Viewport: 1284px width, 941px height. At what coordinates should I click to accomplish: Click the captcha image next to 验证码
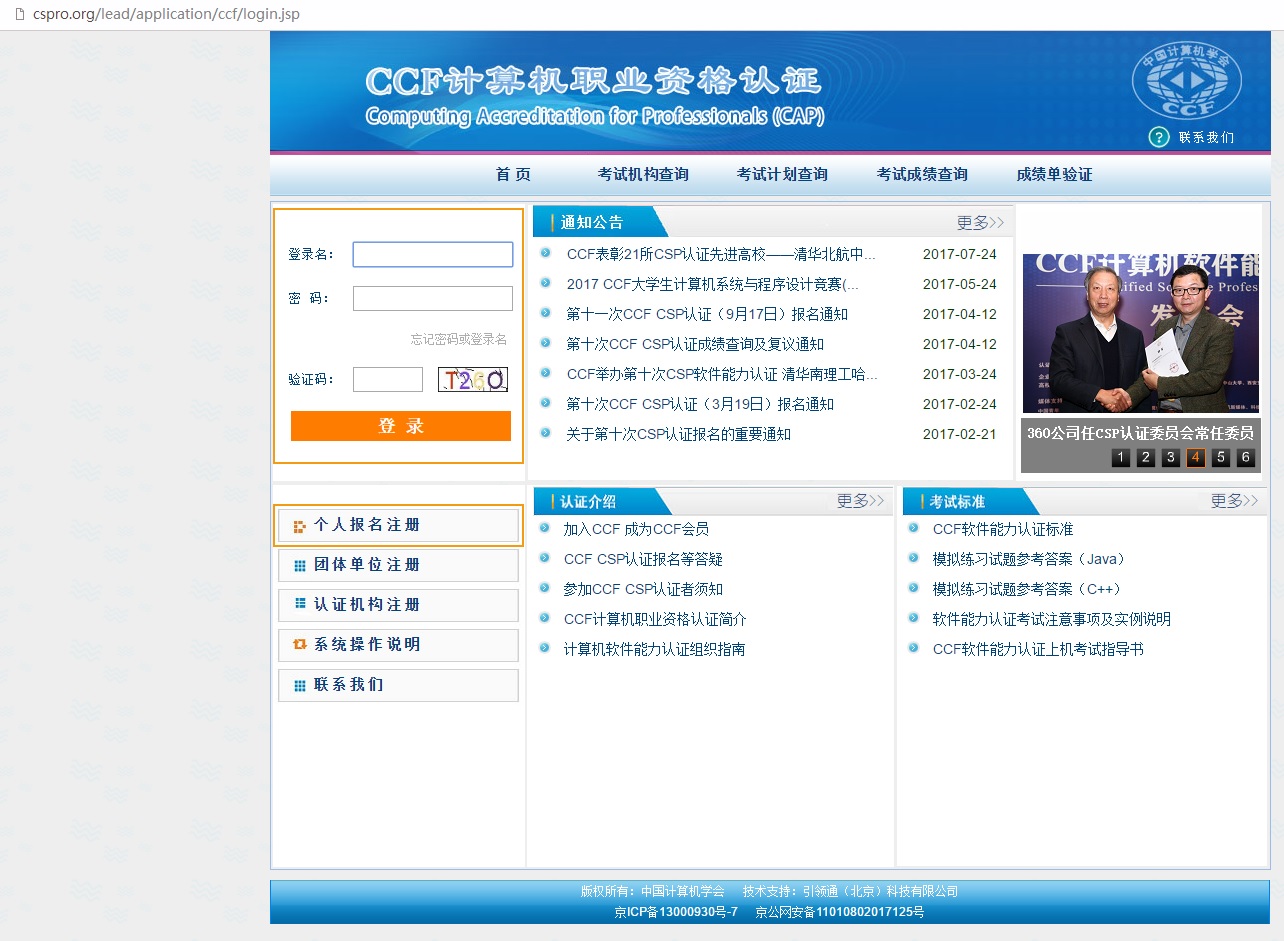point(472,379)
